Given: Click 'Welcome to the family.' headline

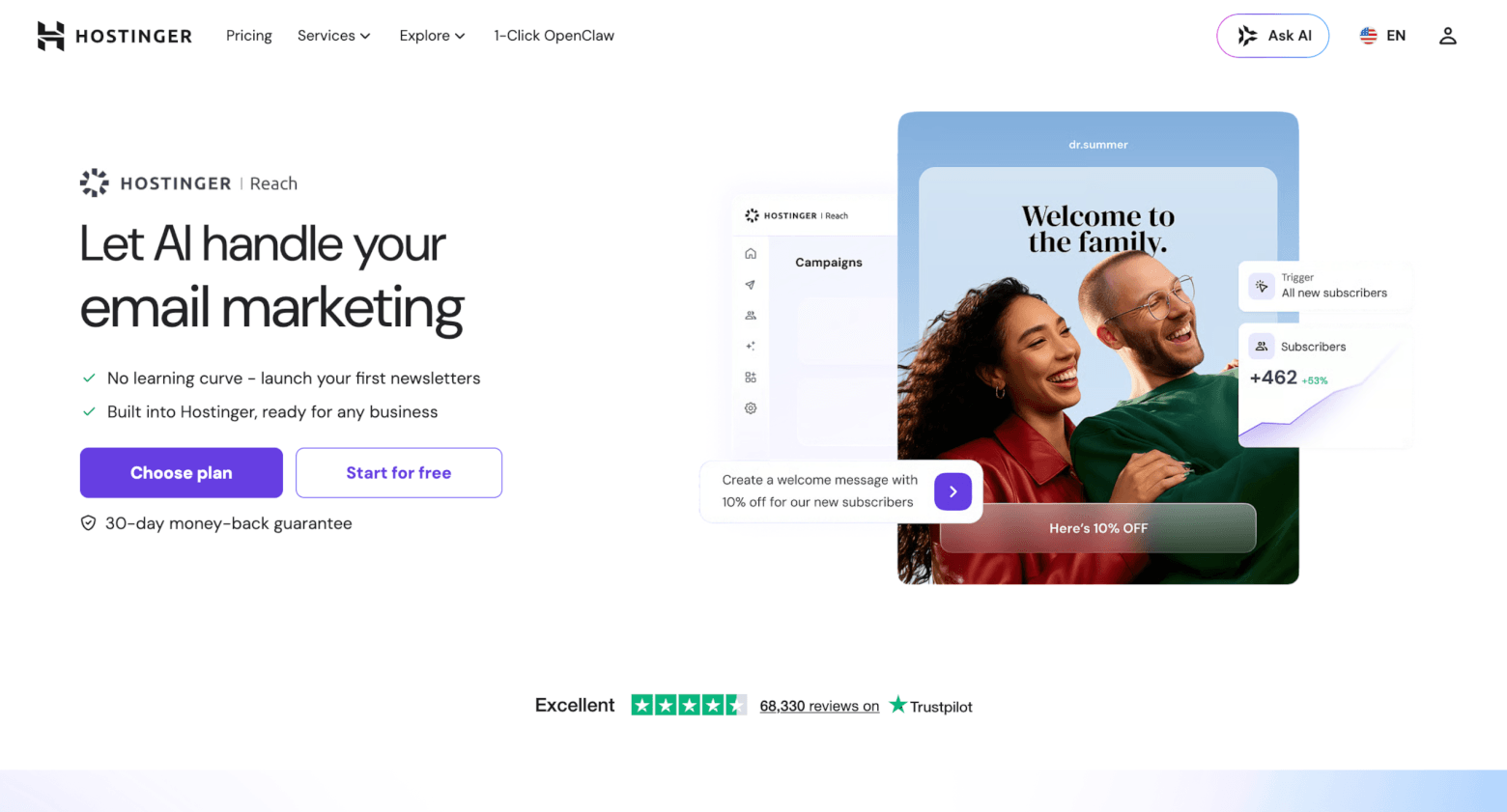Looking at the screenshot, I should point(1098,229).
